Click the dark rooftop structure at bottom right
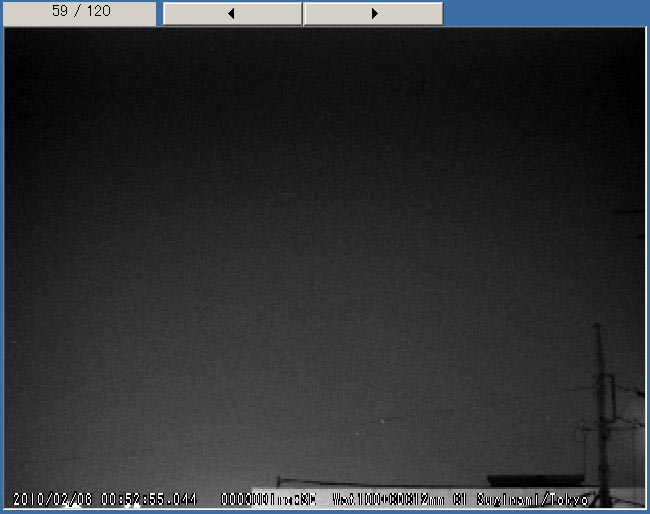This screenshot has height=514, width=650. [x=534, y=480]
